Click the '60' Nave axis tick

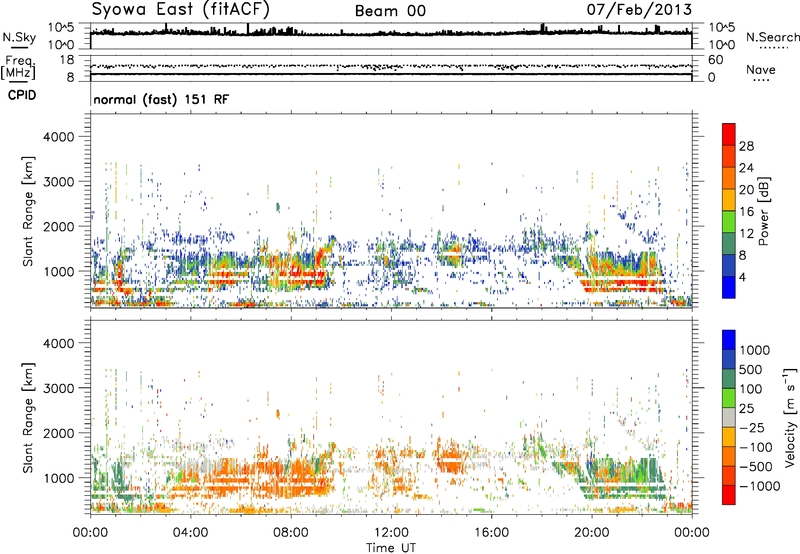pyautogui.click(x=716, y=60)
